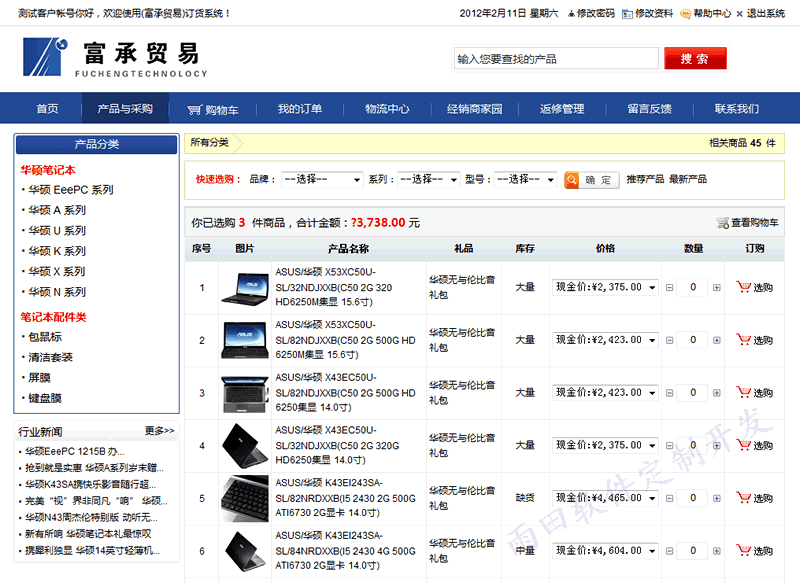
Task: Open price dropdown for row 1 ¥2,375.00
Action: coord(605,287)
